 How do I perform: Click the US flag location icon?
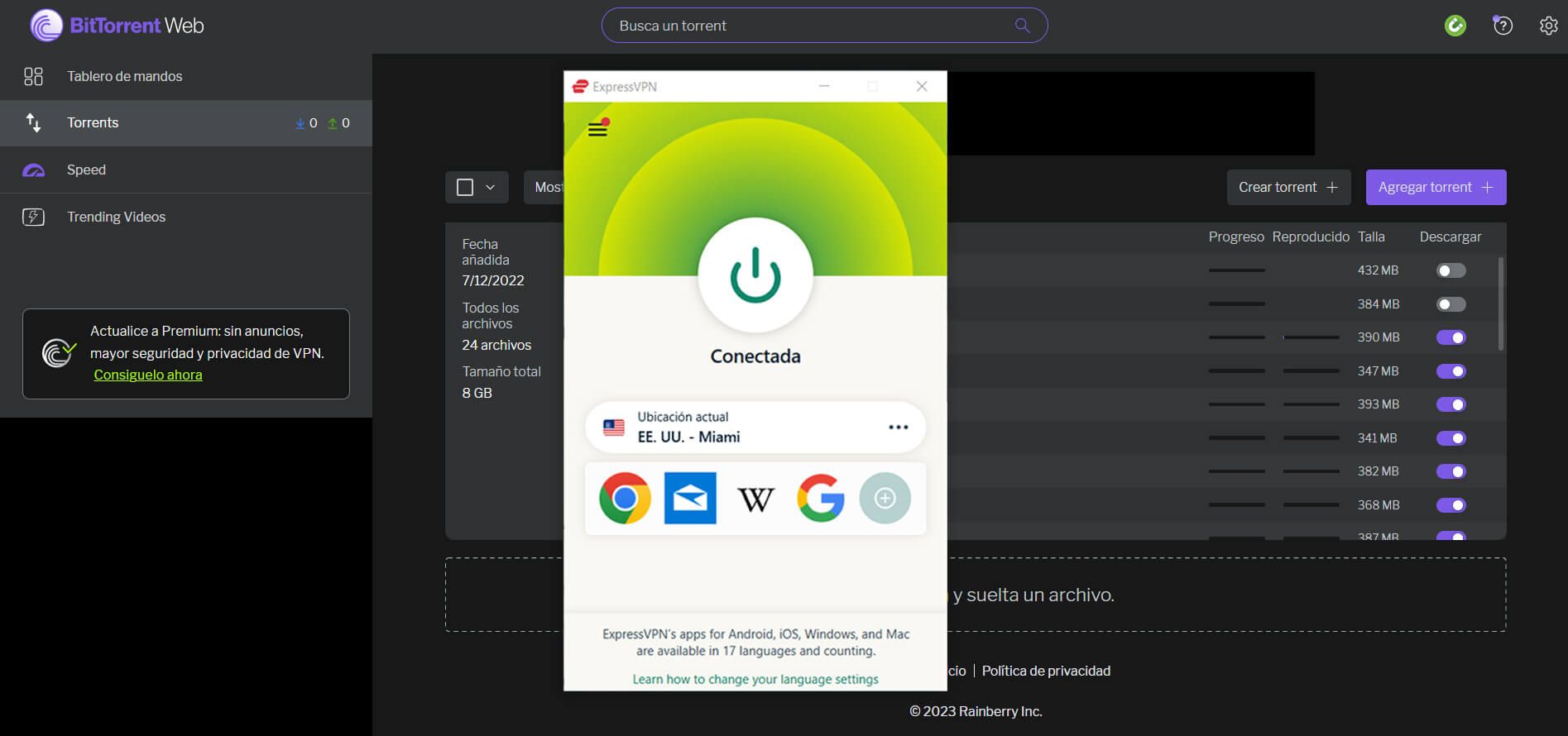tap(614, 428)
